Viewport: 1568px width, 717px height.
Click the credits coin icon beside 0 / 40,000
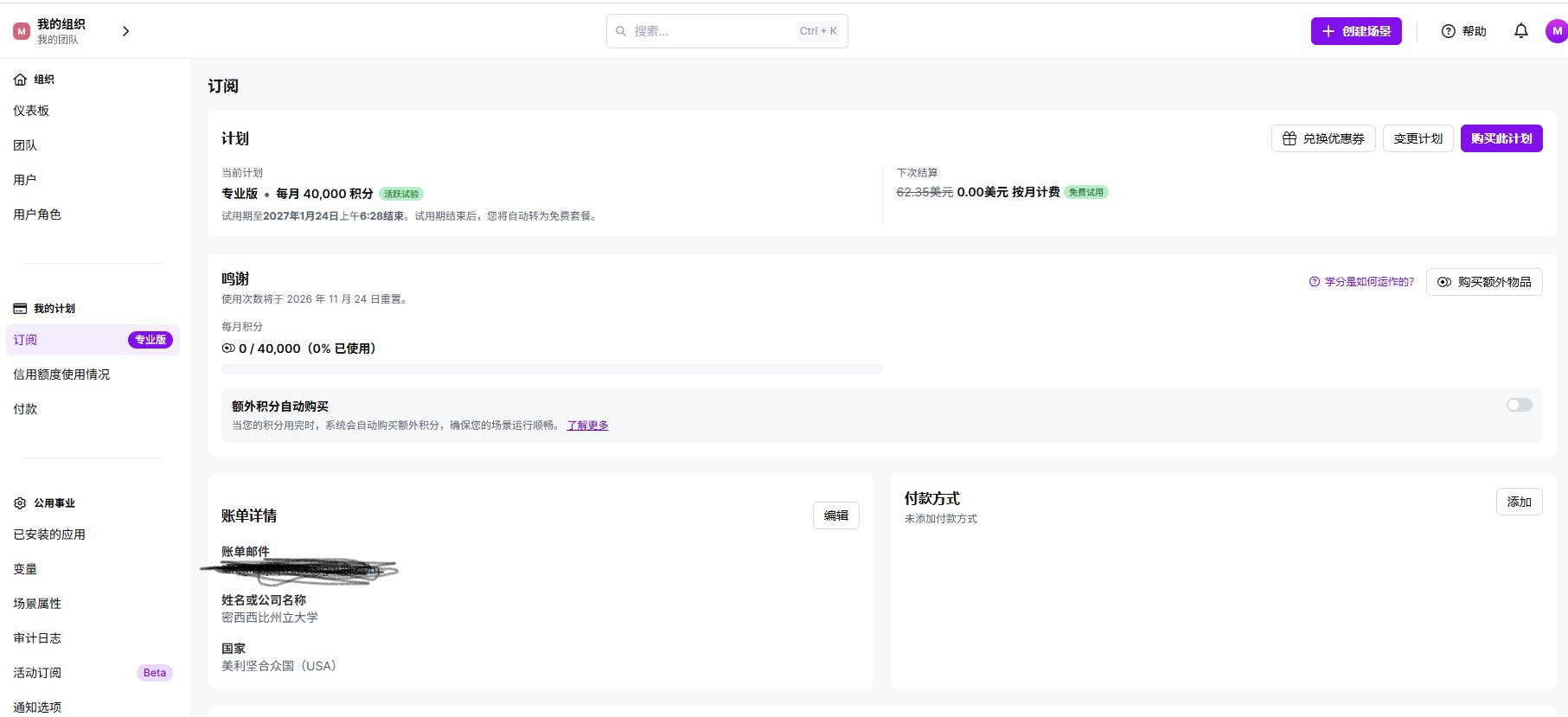point(228,349)
